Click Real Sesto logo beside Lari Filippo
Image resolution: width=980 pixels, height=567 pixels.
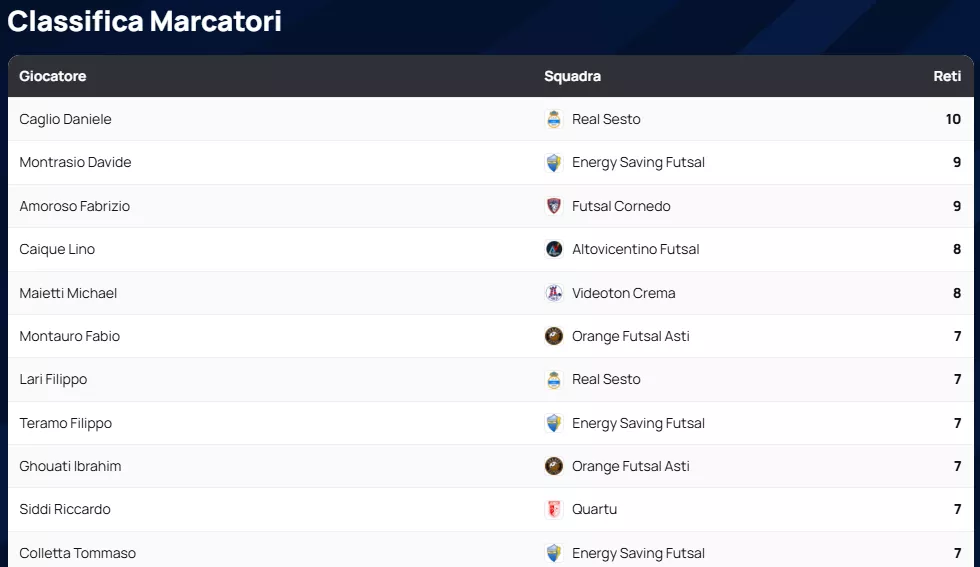(x=554, y=379)
